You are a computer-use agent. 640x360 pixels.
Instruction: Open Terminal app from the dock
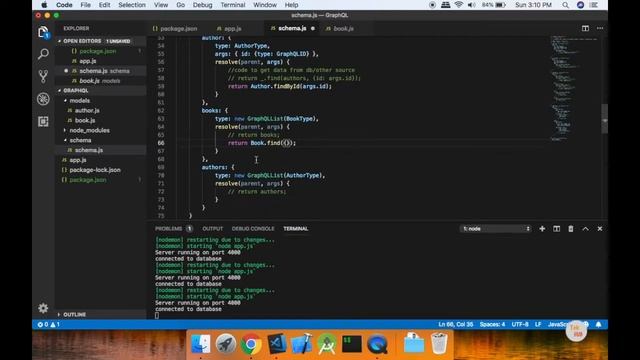click(352, 344)
